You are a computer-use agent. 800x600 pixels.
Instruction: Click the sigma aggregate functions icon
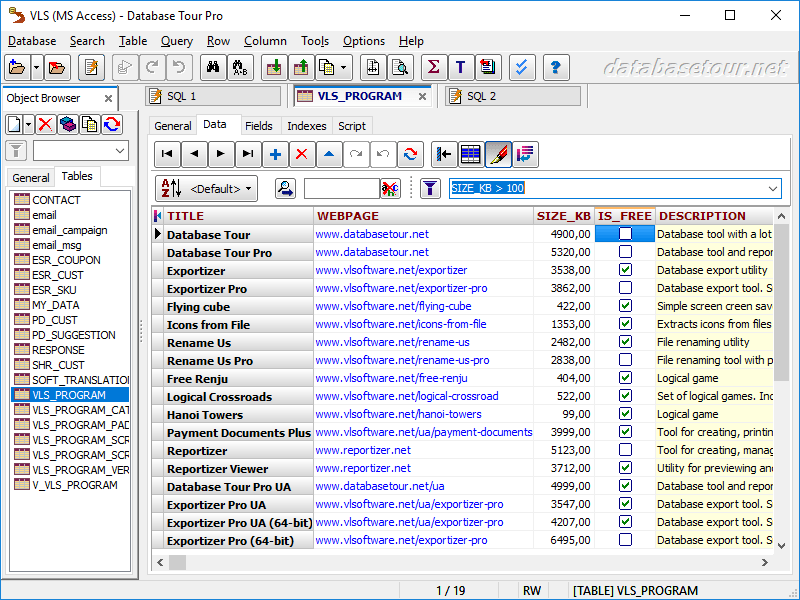(433, 67)
